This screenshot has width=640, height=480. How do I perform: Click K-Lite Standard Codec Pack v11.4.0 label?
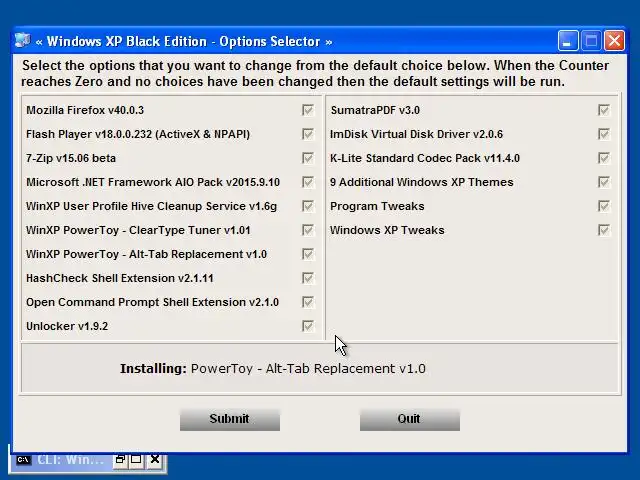click(425, 158)
